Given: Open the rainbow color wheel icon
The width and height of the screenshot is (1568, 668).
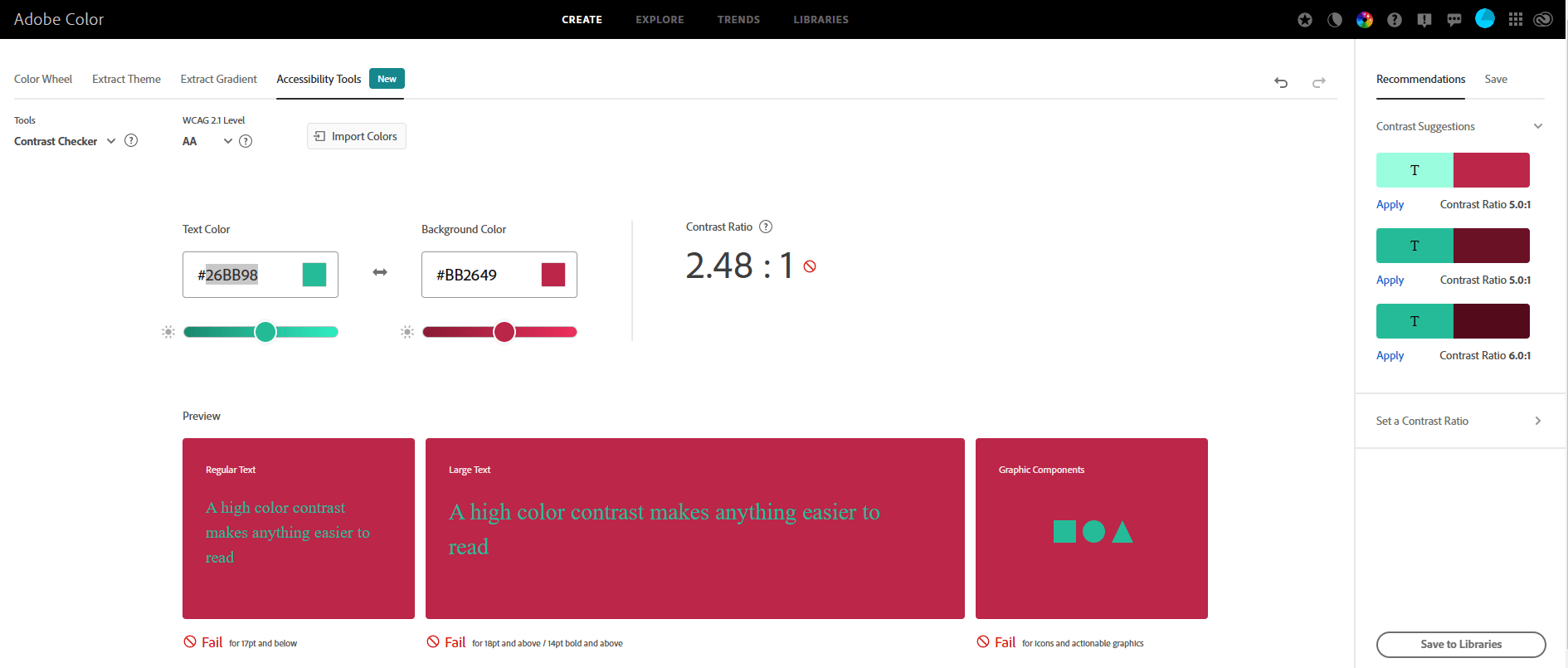Looking at the screenshot, I should [x=1365, y=20].
